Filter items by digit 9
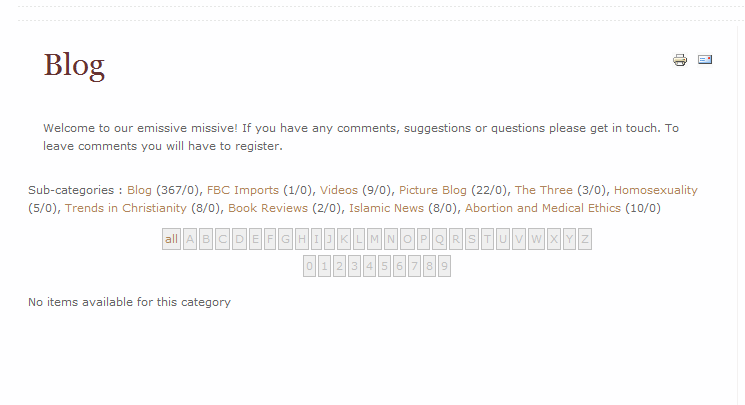This screenshot has width=745, height=405. coord(444,266)
